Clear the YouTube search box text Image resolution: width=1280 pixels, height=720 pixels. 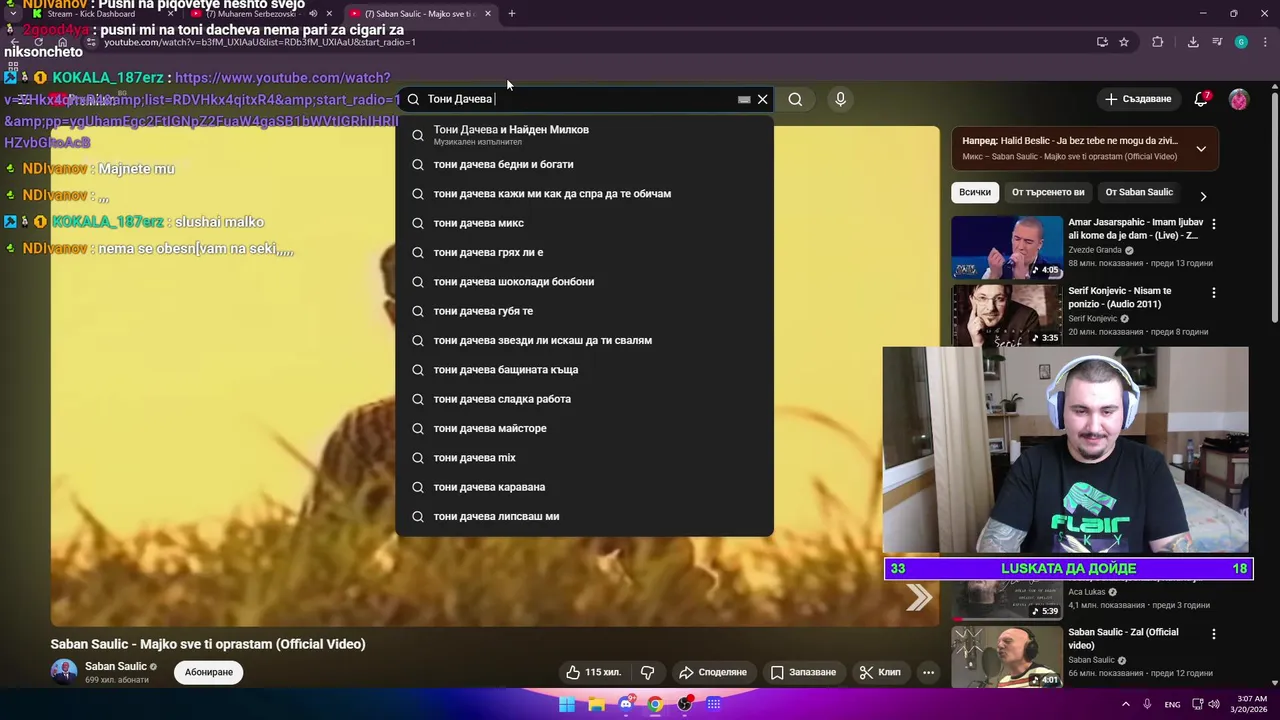pos(762,99)
